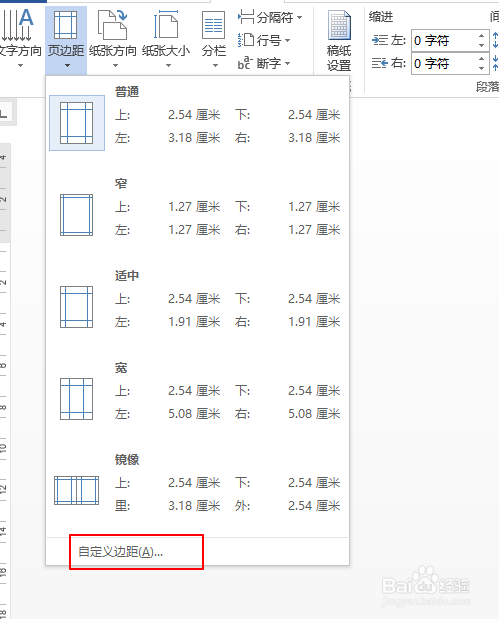This screenshot has width=499, height=619.
Task: Choose the 普通 margin title text
Action: [127, 92]
